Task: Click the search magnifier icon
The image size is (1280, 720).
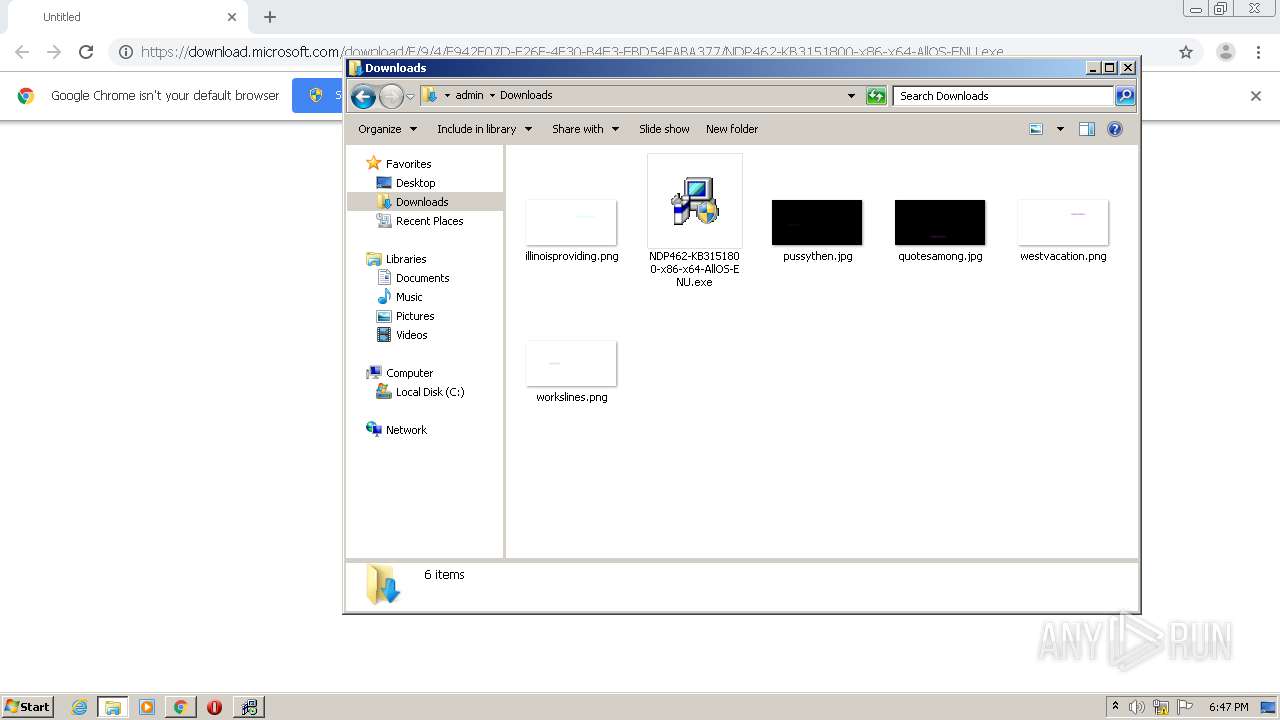Action: [1125, 96]
